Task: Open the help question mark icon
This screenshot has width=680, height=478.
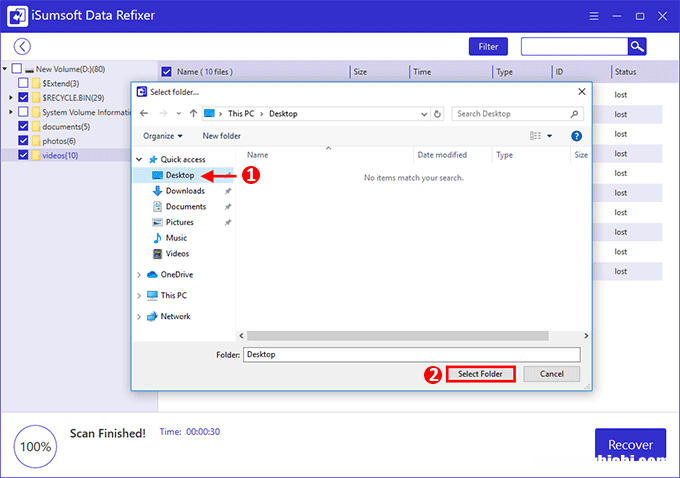Action: 576,136
